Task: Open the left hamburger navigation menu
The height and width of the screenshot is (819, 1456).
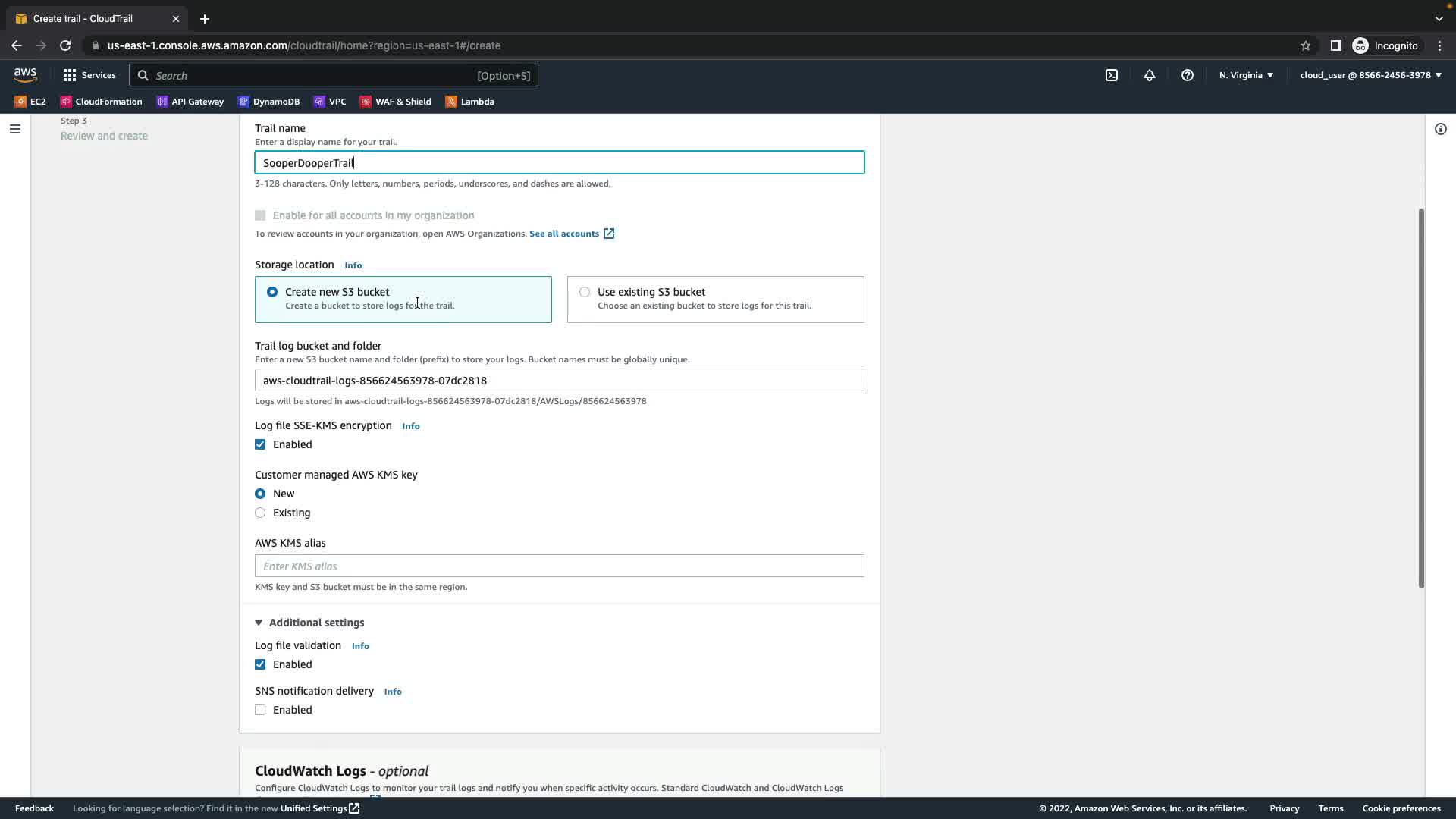Action: [x=14, y=129]
